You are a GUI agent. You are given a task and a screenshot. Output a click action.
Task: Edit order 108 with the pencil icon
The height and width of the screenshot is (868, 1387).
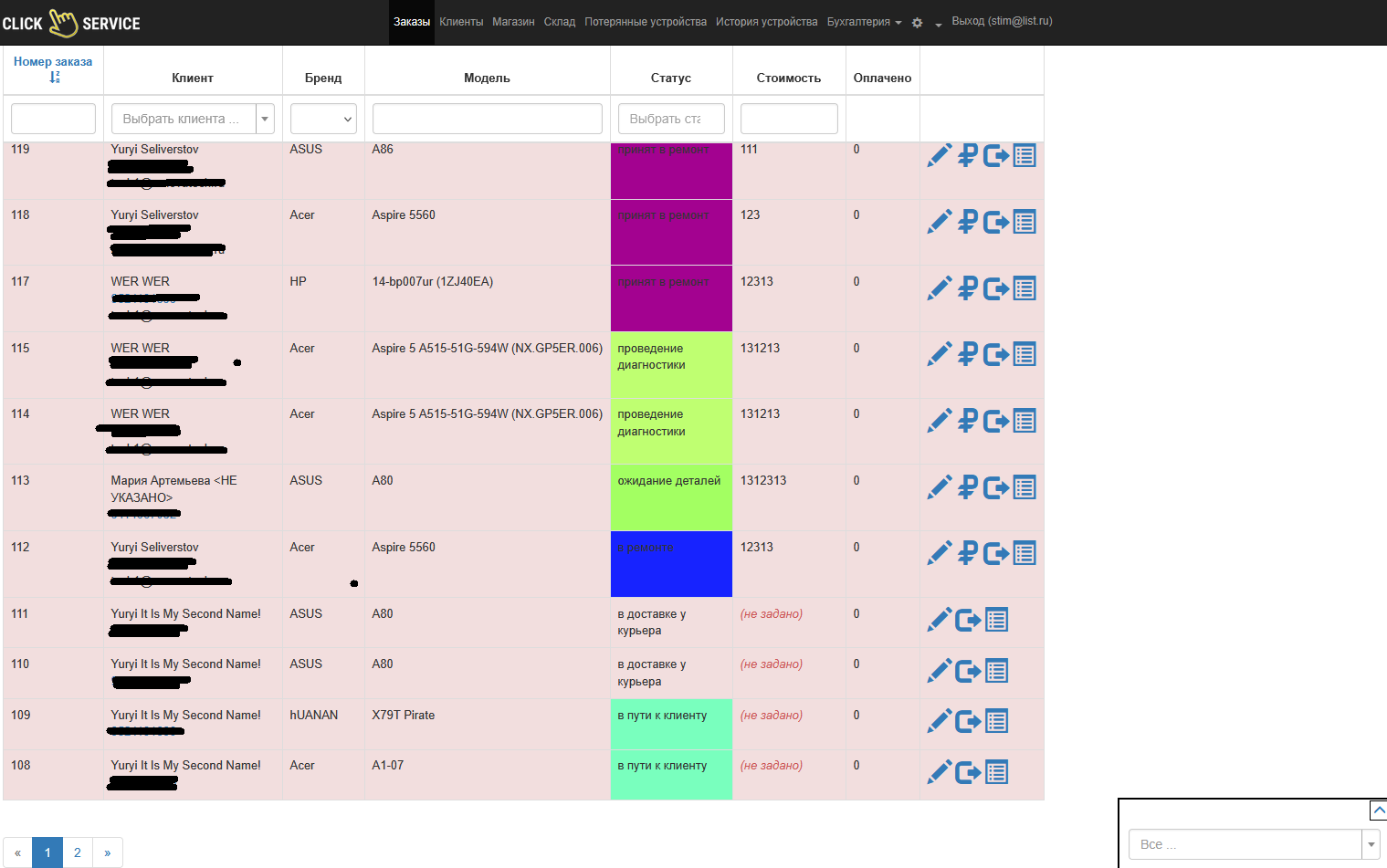click(x=939, y=772)
